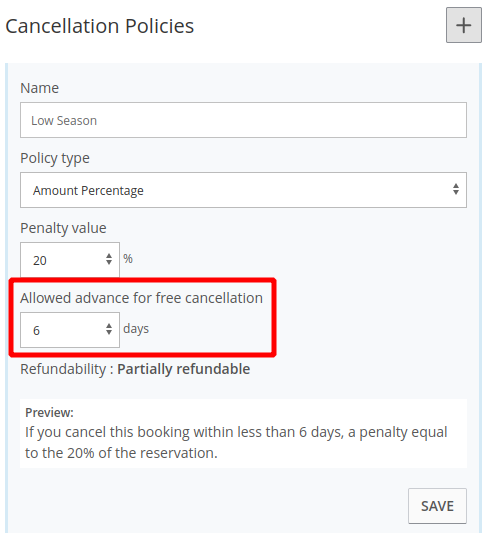Open the Policy type dropdown
489x533 pixels.
[243, 190]
